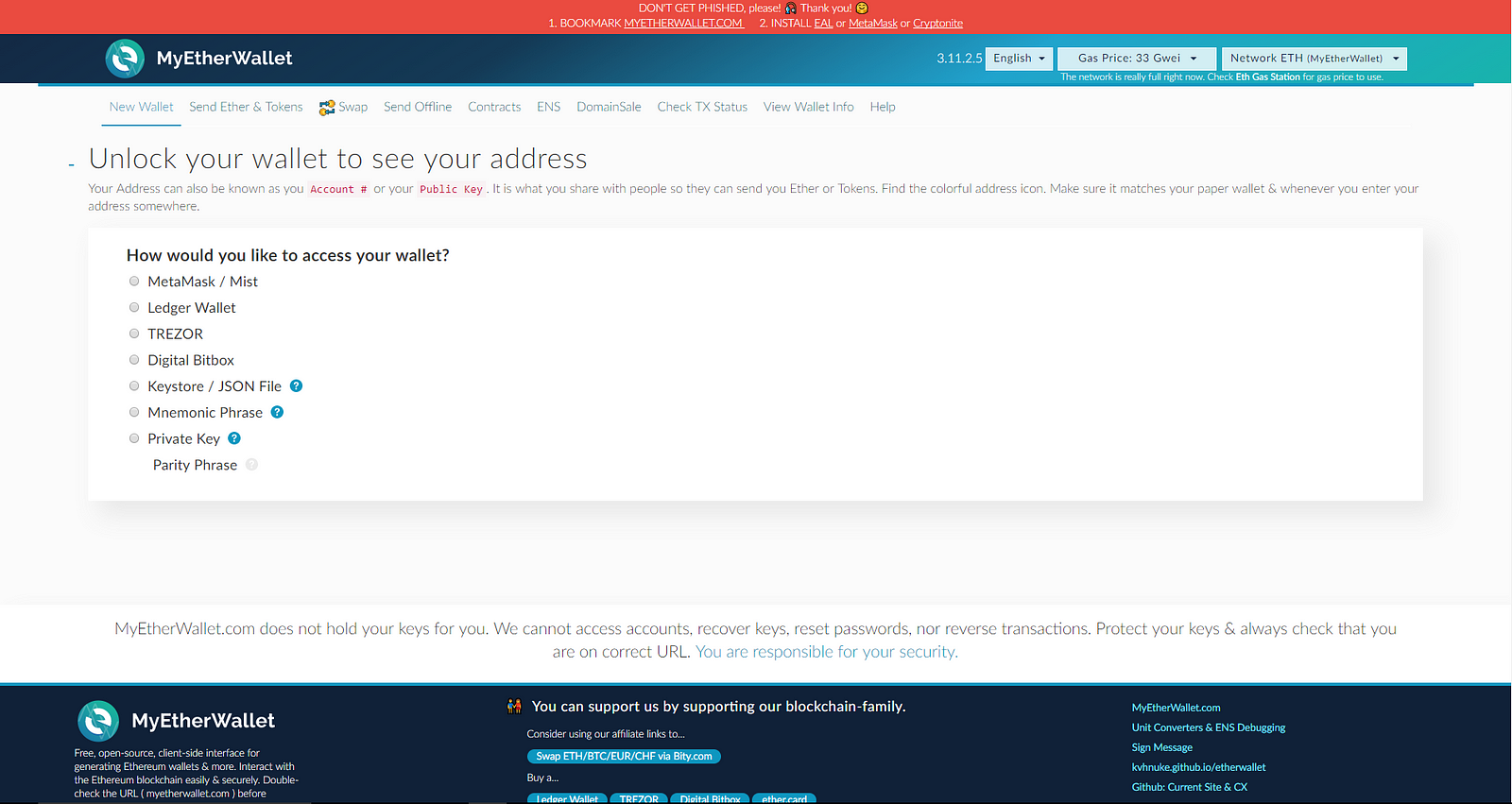Select the TREZOR radio option
The image size is (1512, 804).
134,334
